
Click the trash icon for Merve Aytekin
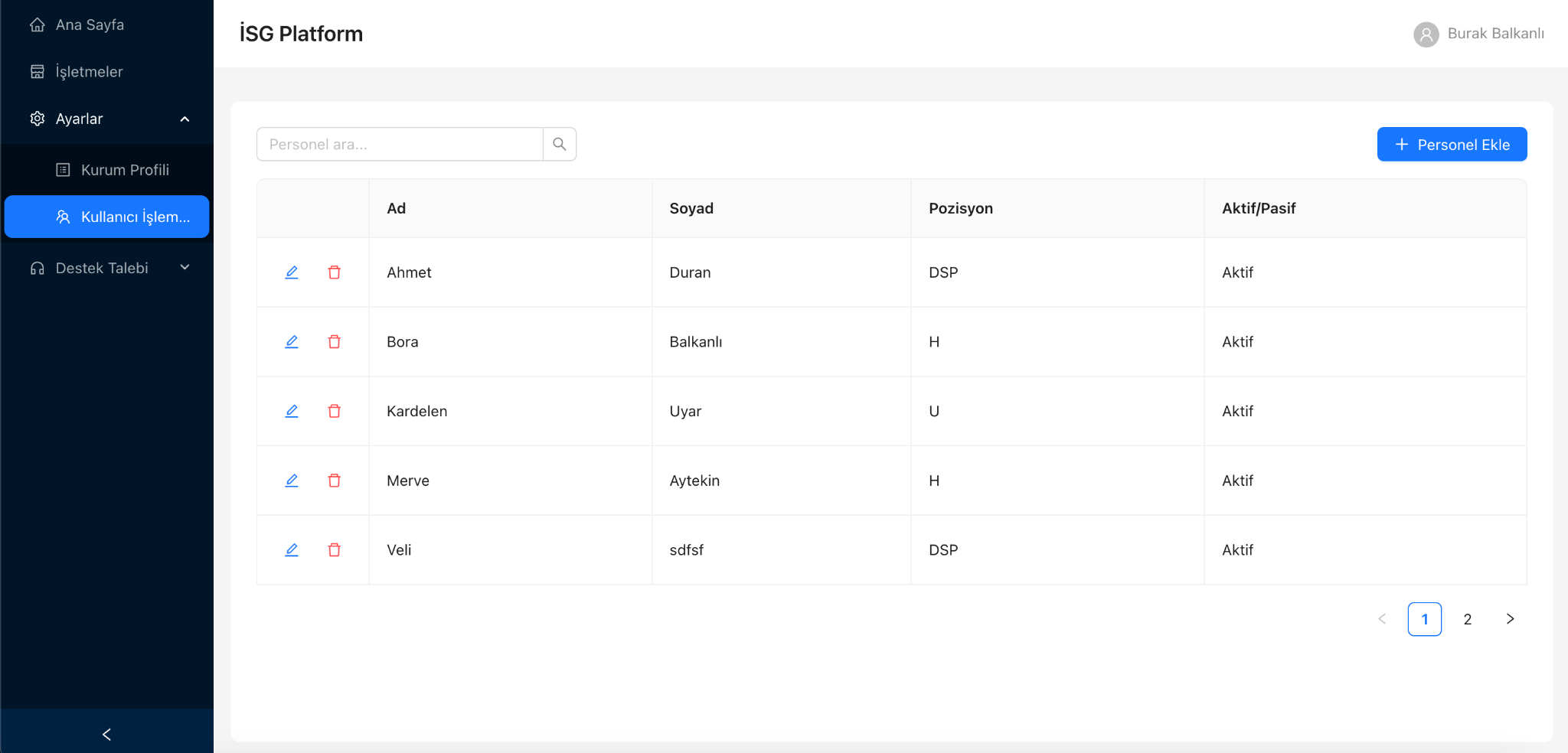[335, 481]
